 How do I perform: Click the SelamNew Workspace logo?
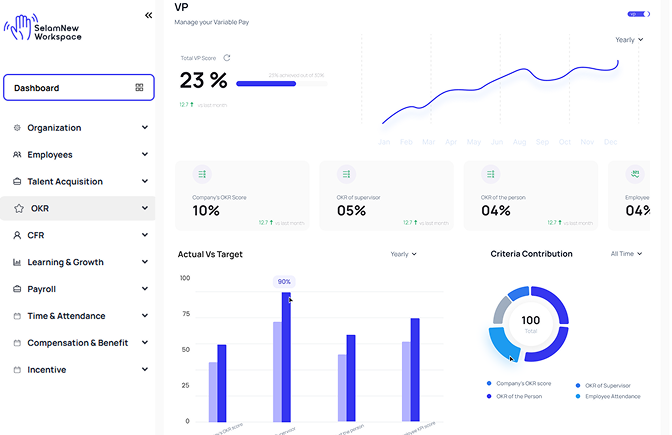coord(45,29)
